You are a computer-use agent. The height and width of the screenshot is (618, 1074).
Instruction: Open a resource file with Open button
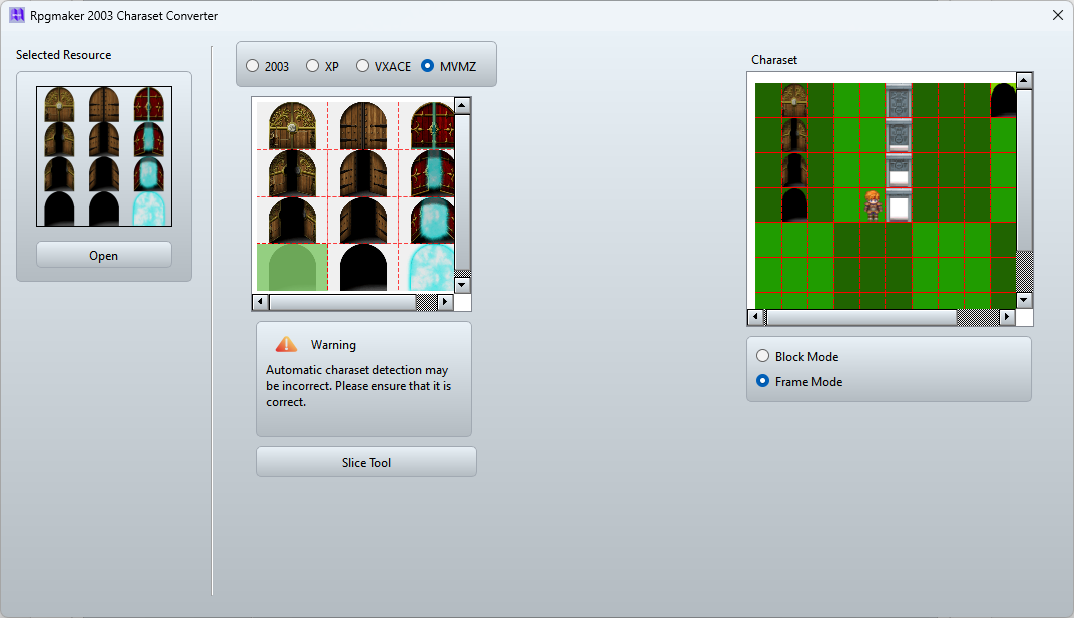point(103,255)
